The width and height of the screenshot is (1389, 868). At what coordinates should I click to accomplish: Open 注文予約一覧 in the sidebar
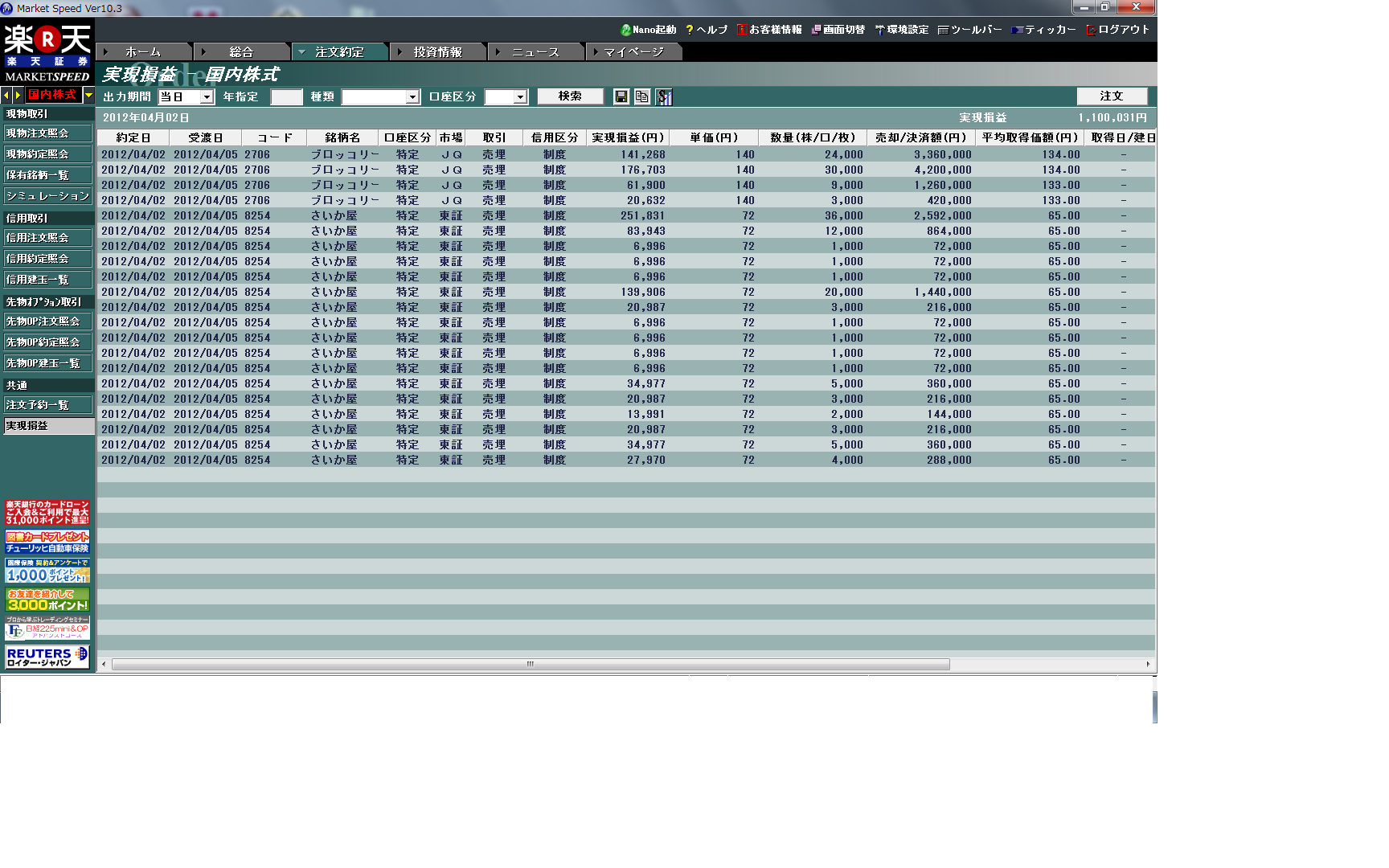(x=47, y=405)
